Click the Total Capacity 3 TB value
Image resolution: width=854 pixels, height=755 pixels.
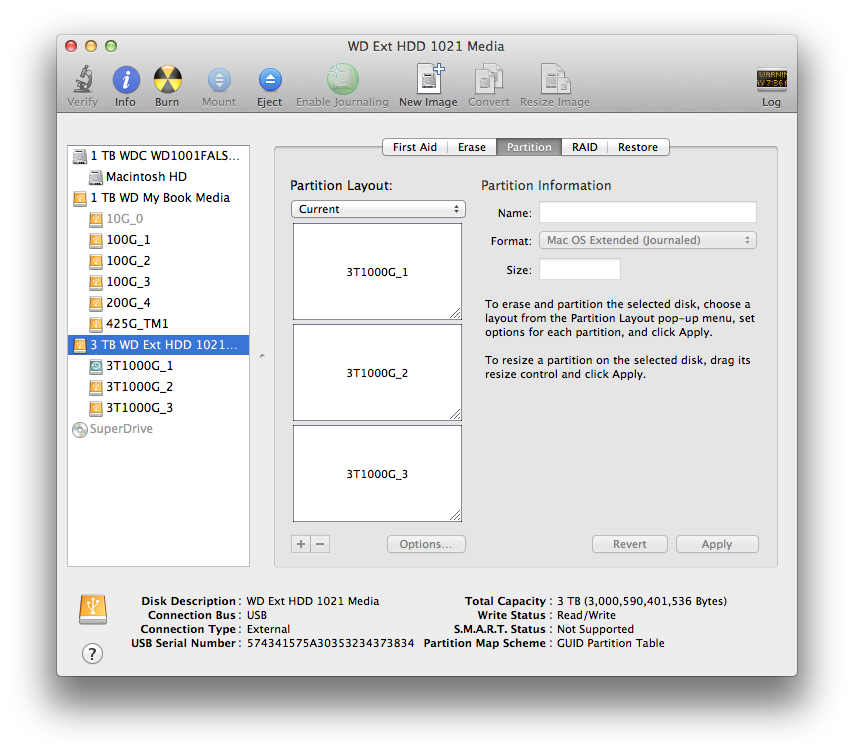pyautogui.click(x=642, y=601)
